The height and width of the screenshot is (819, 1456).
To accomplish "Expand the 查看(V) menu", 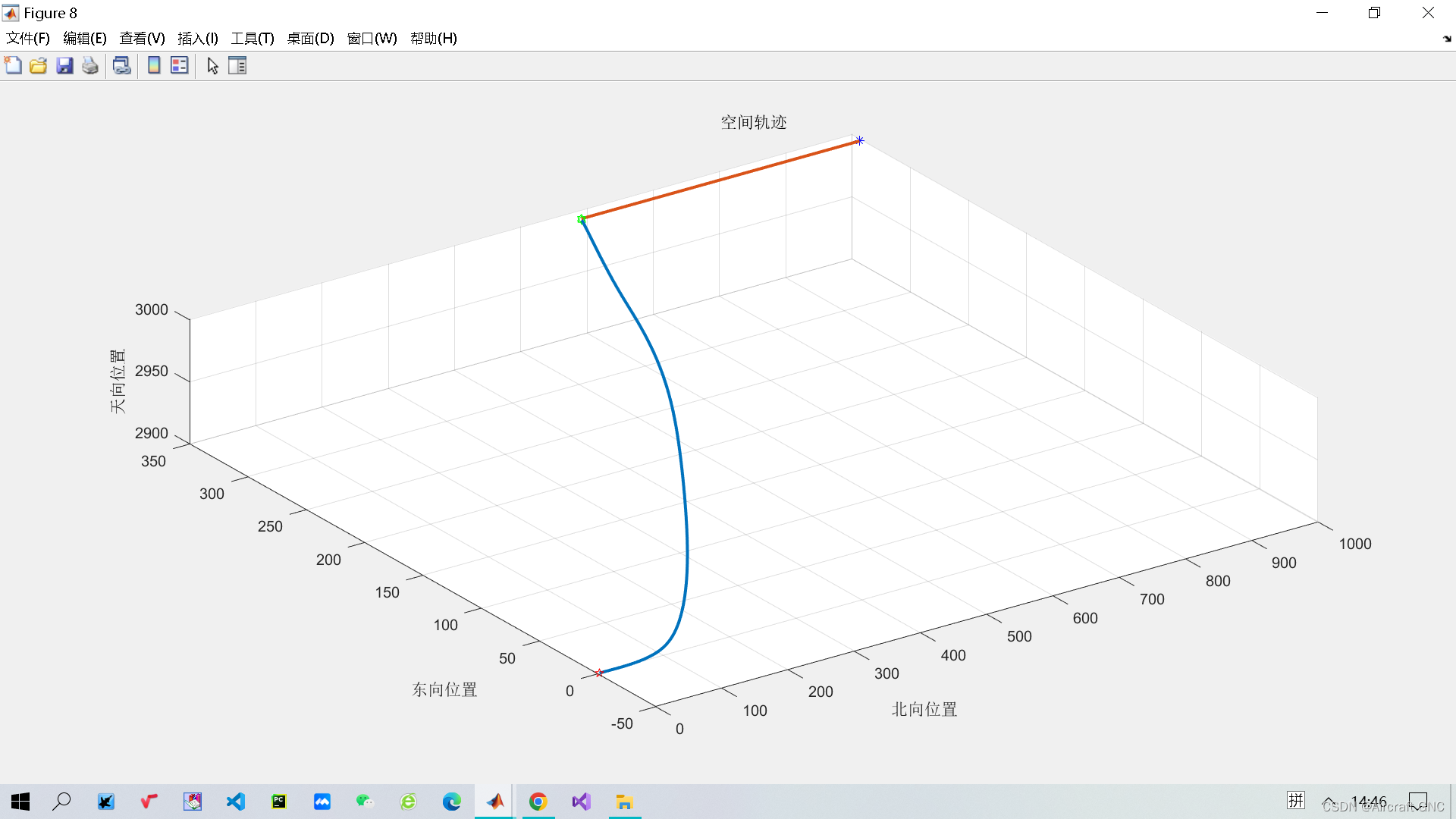I will (x=142, y=39).
